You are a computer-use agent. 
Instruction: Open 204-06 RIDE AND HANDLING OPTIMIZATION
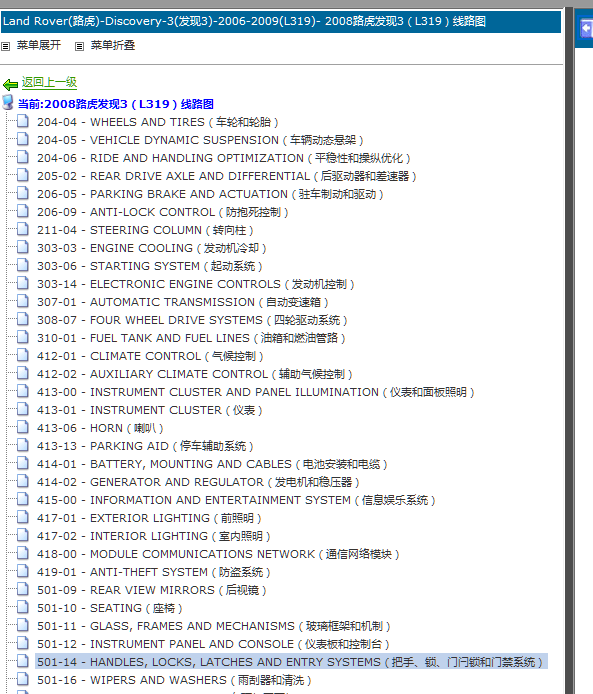coord(223,158)
